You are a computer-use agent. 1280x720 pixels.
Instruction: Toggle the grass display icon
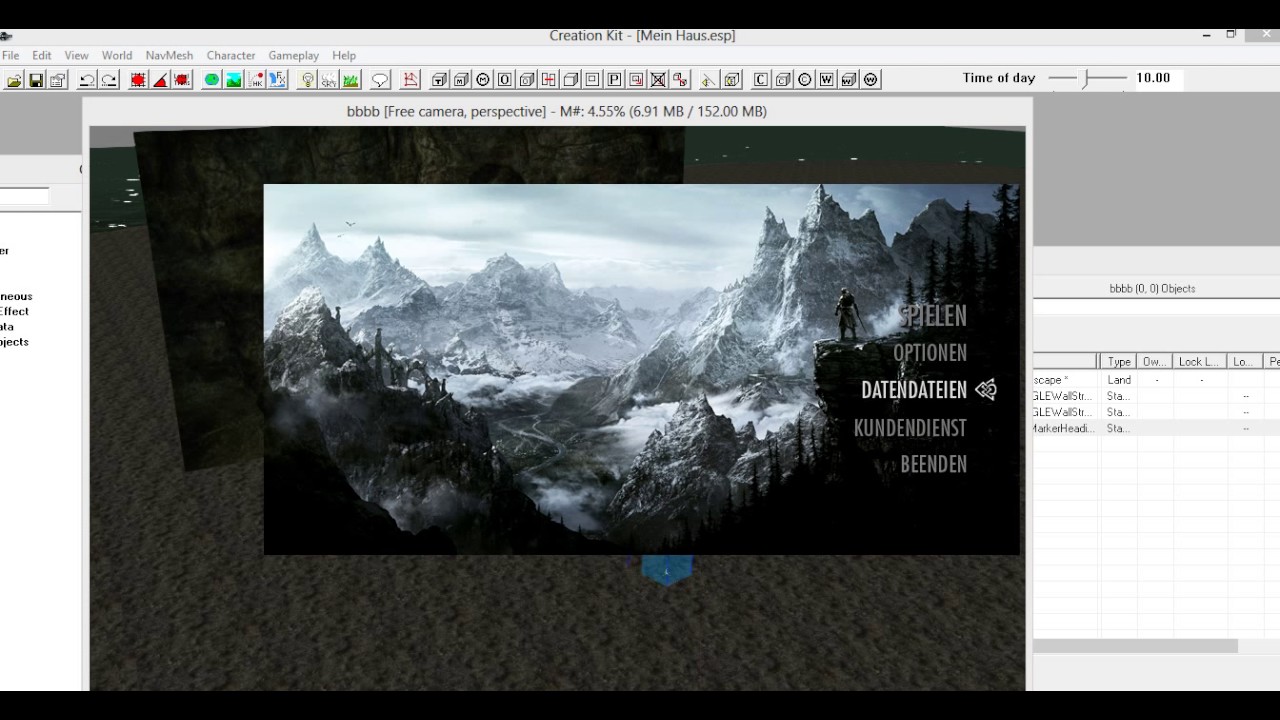tap(351, 79)
